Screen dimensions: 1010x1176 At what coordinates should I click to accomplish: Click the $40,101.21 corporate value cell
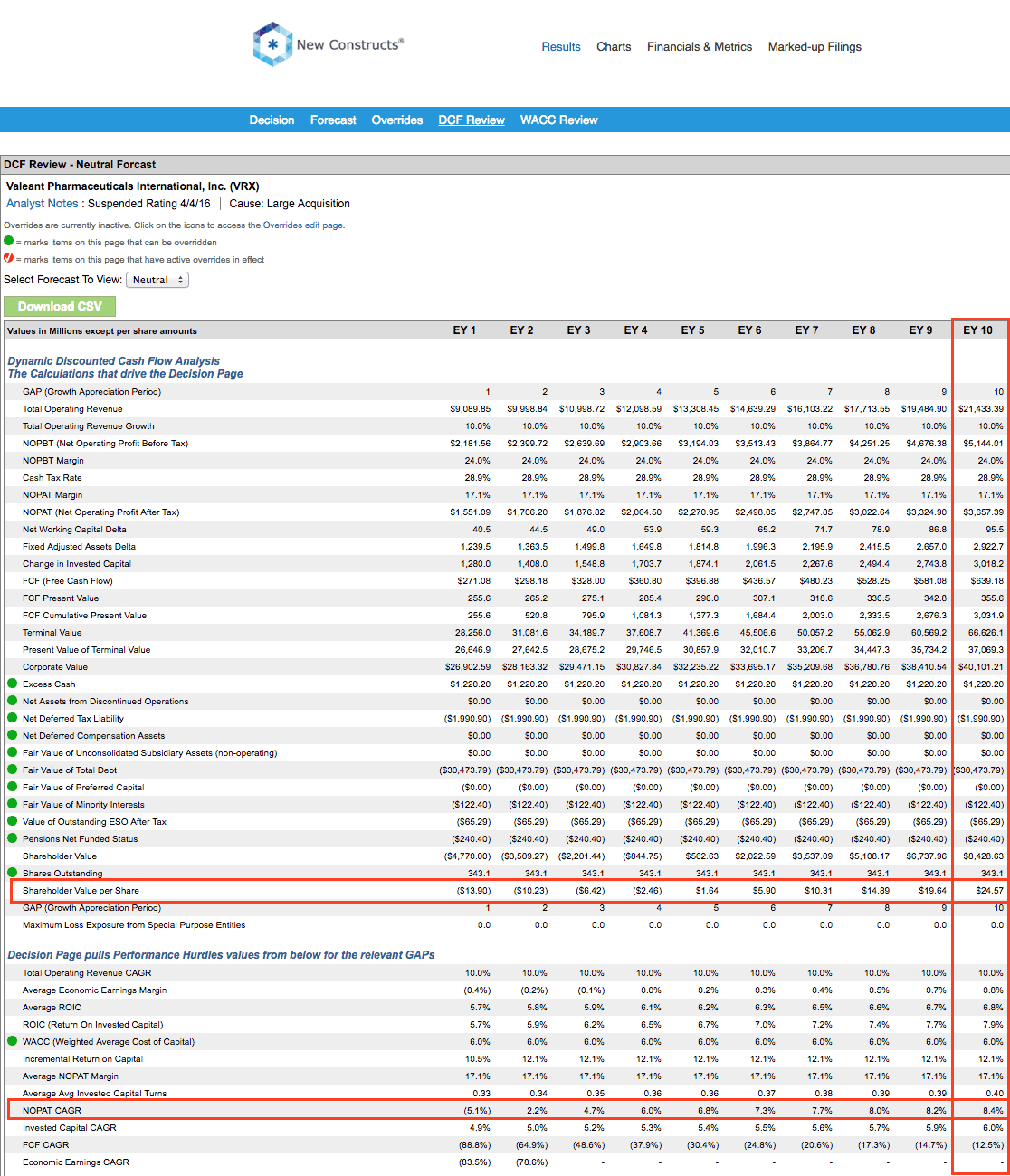pos(981,667)
